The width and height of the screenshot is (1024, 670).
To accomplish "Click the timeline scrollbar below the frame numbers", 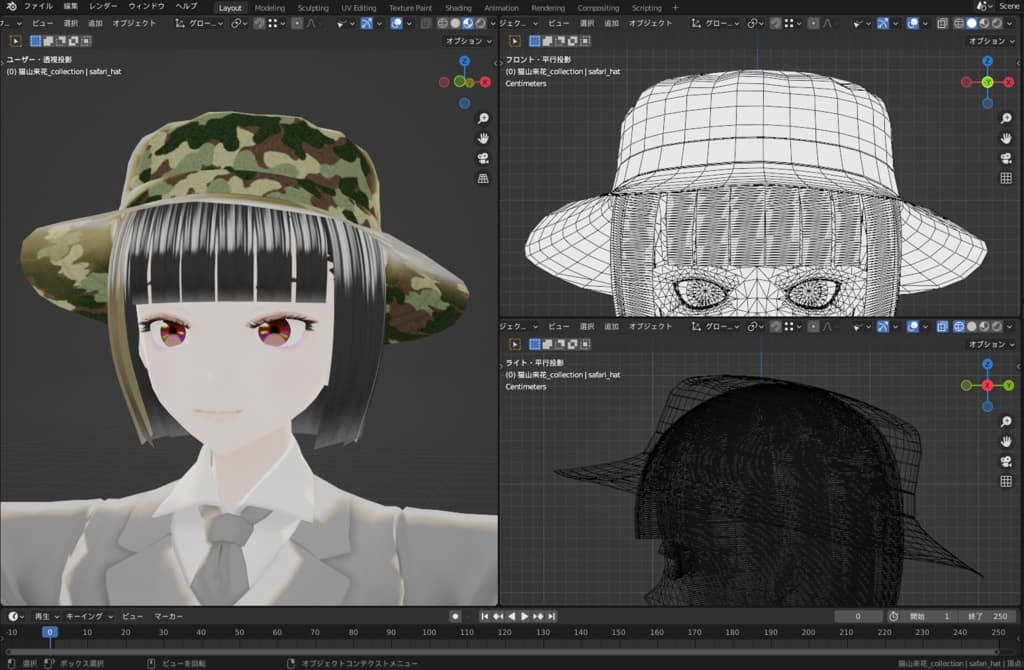I will pos(500,650).
